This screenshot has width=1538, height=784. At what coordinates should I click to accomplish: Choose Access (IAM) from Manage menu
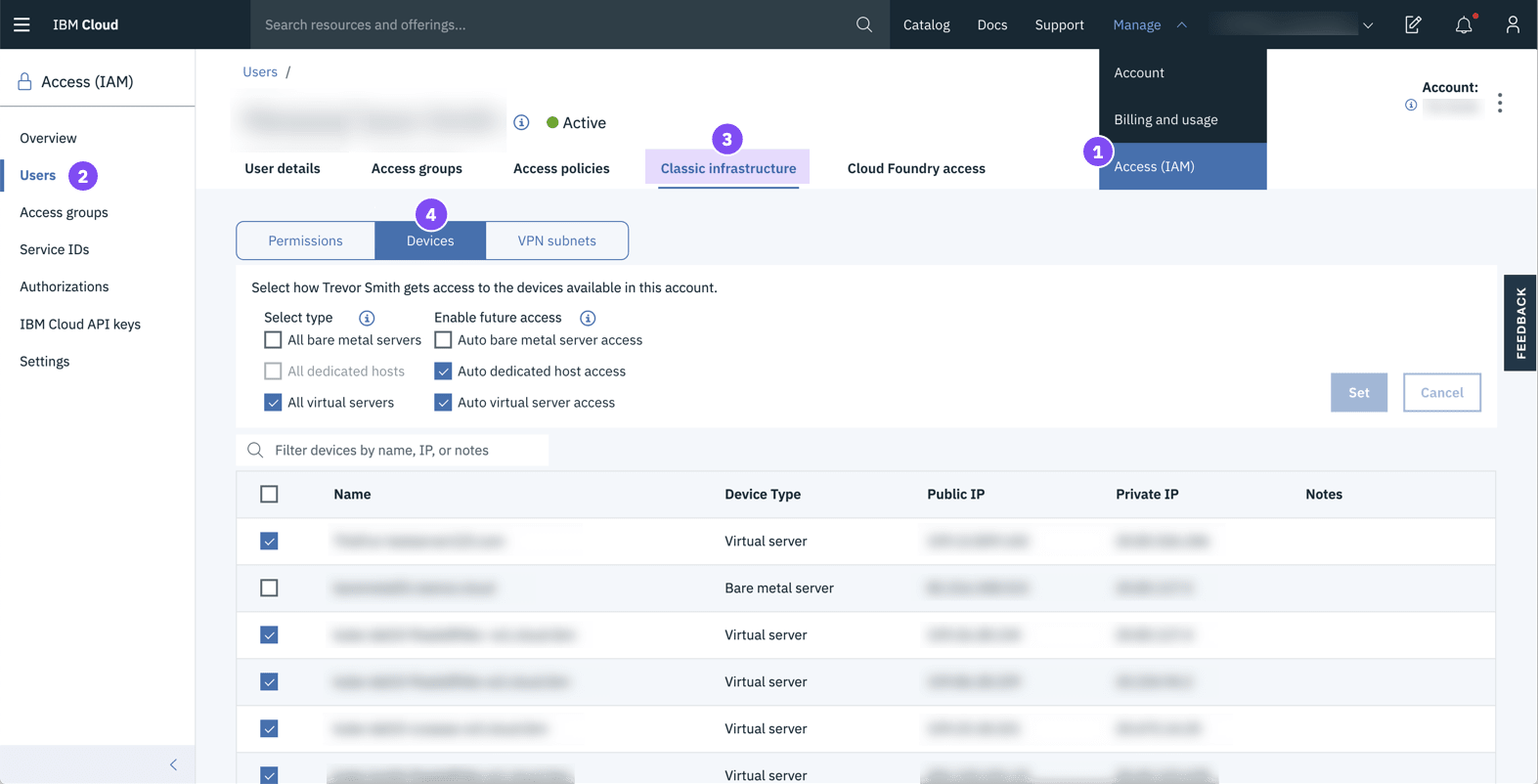coord(1182,166)
